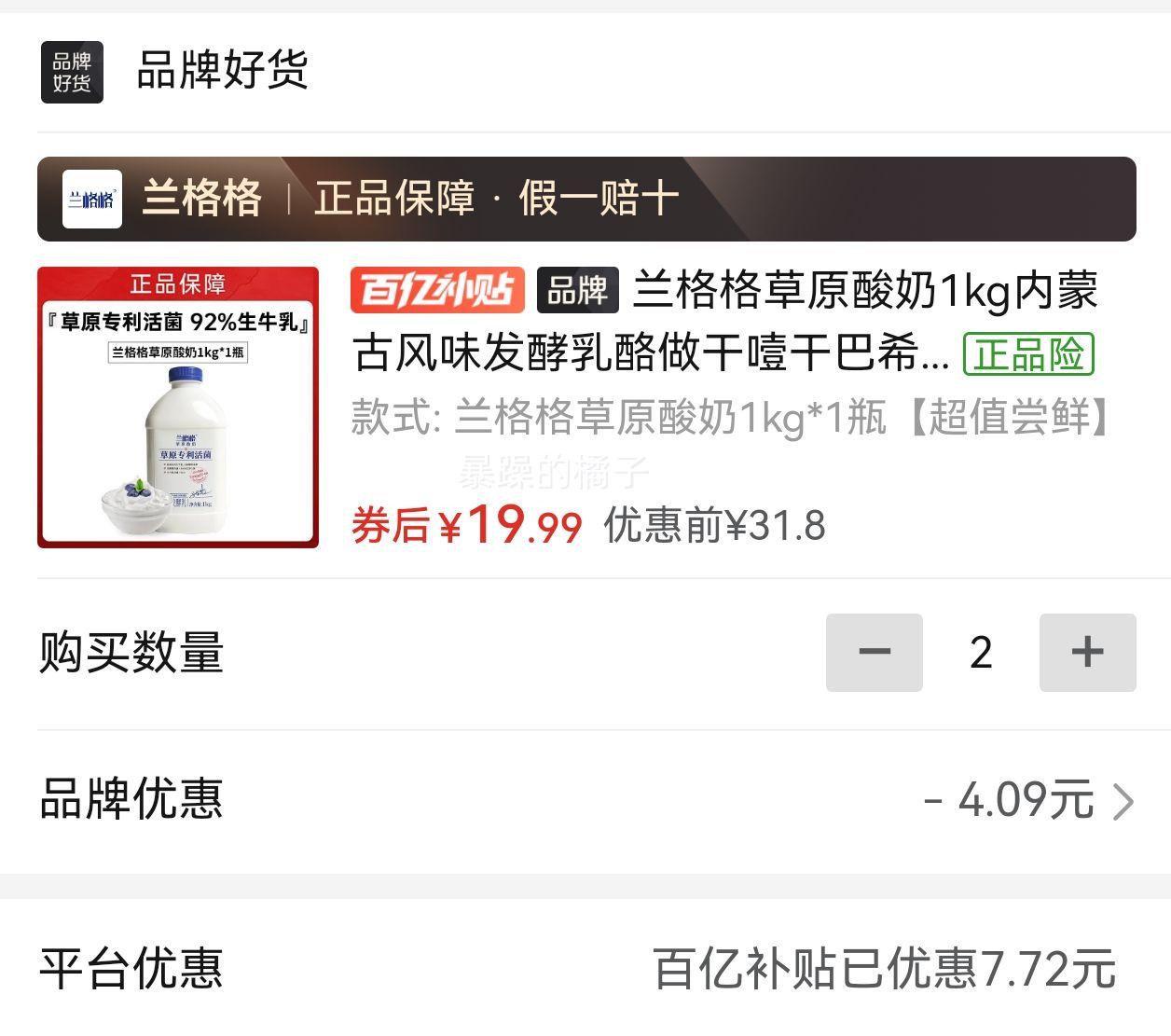This screenshot has width=1171, height=1036.
Task: Tap 百亿补贴已优惠7.72元 text
Action: pyautogui.click(x=884, y=968)
